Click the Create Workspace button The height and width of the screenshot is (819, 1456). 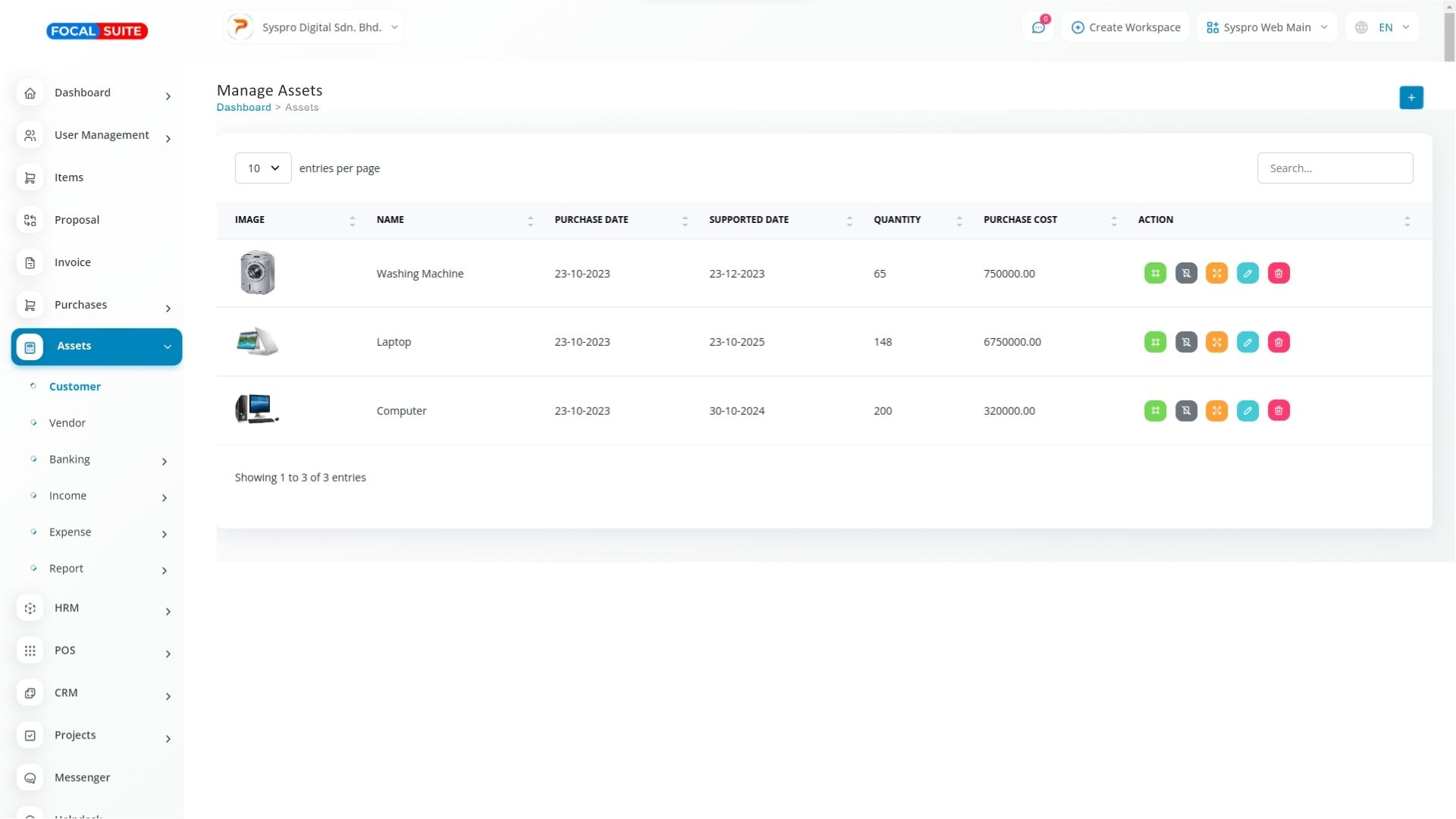pyautogui.click(x=1125, y=27)
